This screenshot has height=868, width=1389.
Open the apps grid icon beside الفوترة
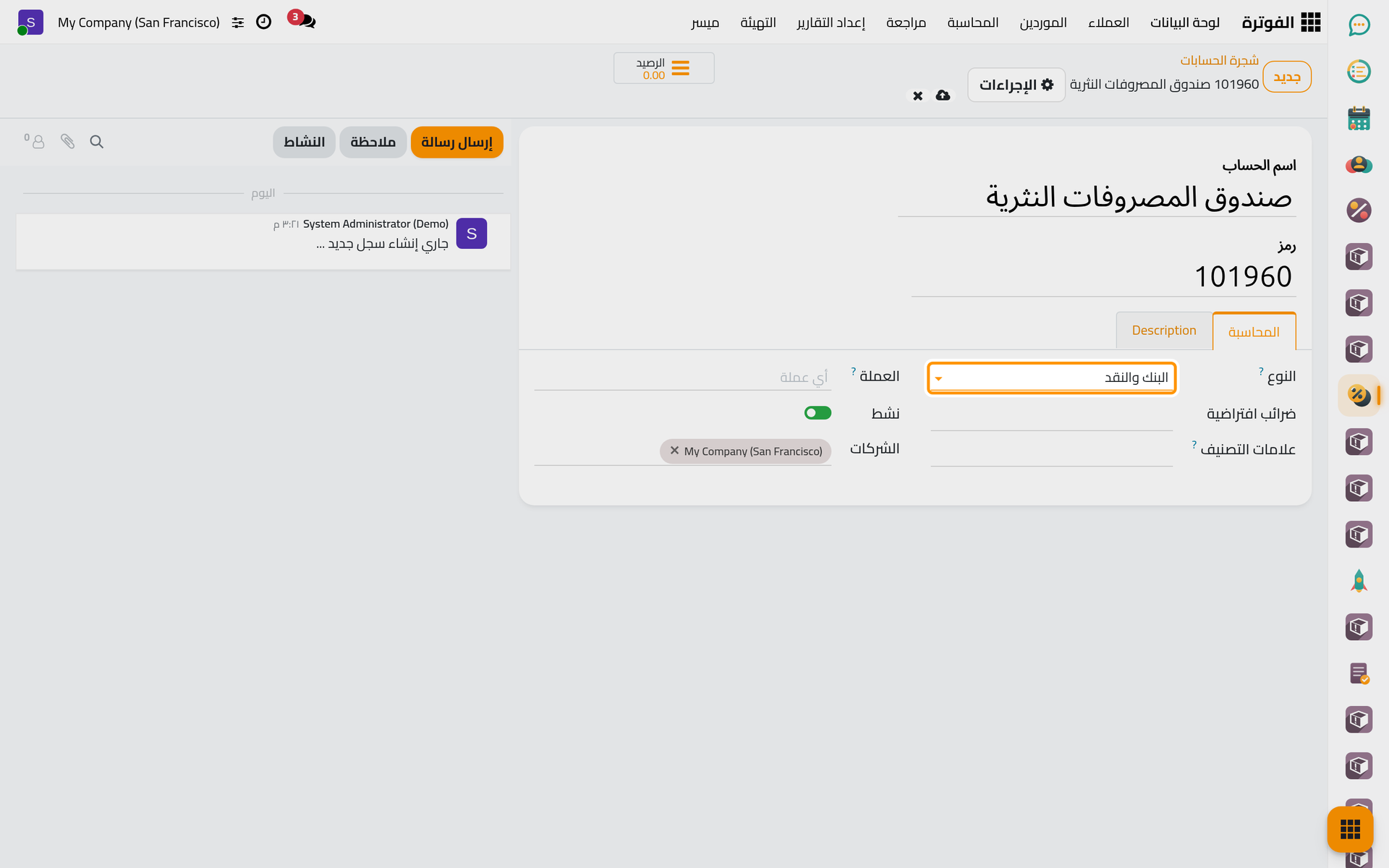pos(1310,22)
